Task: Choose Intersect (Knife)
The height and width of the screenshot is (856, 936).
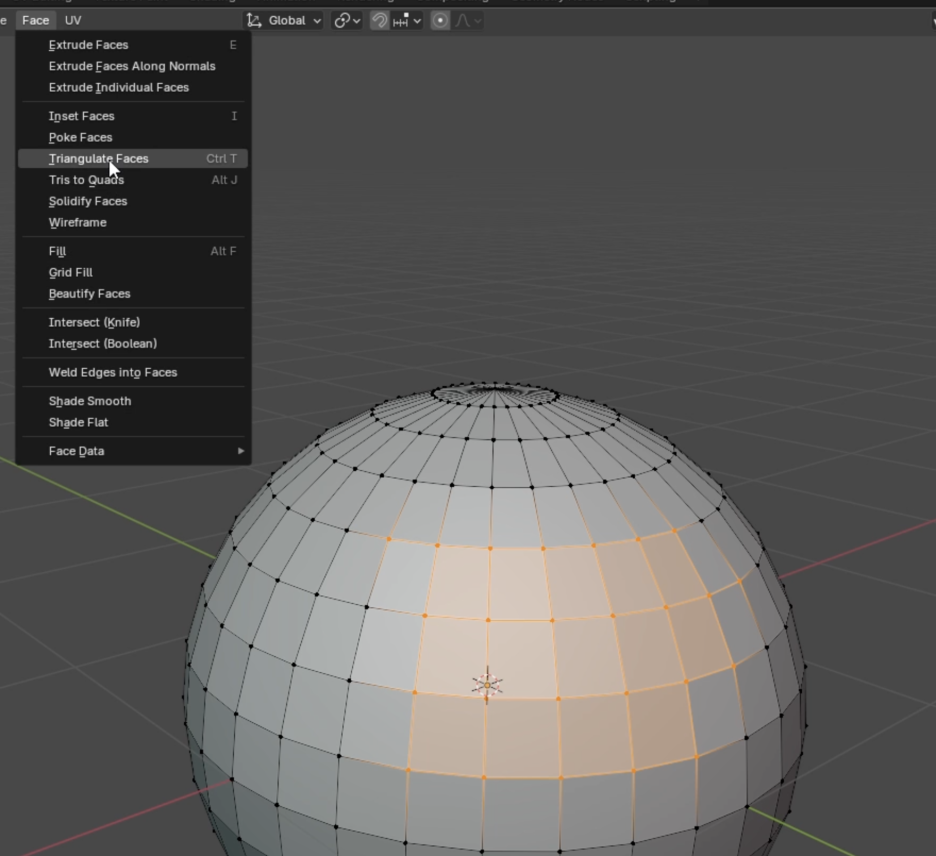Action: point(133,322)
